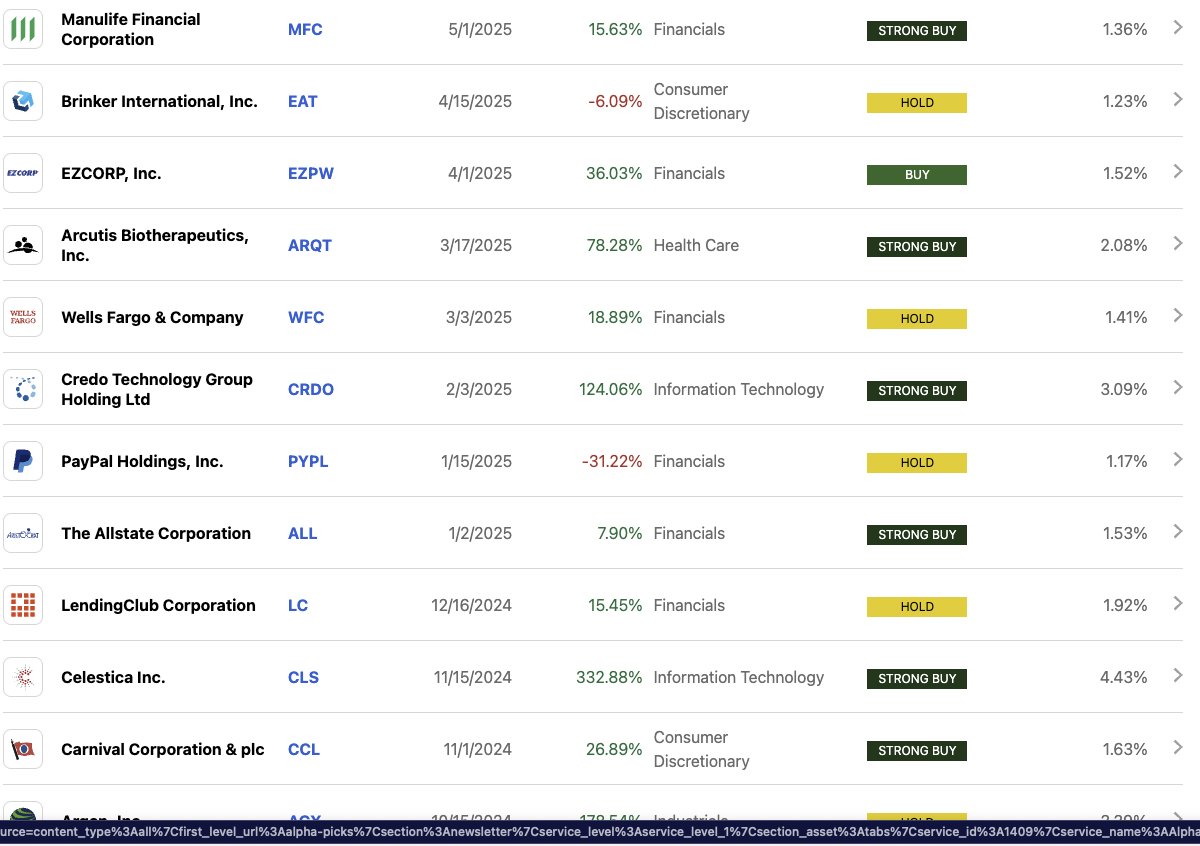Select Credo Technology Group Holding Ltd
Viewport: 1200px width, 846px height.
click(x=157, y=389)
